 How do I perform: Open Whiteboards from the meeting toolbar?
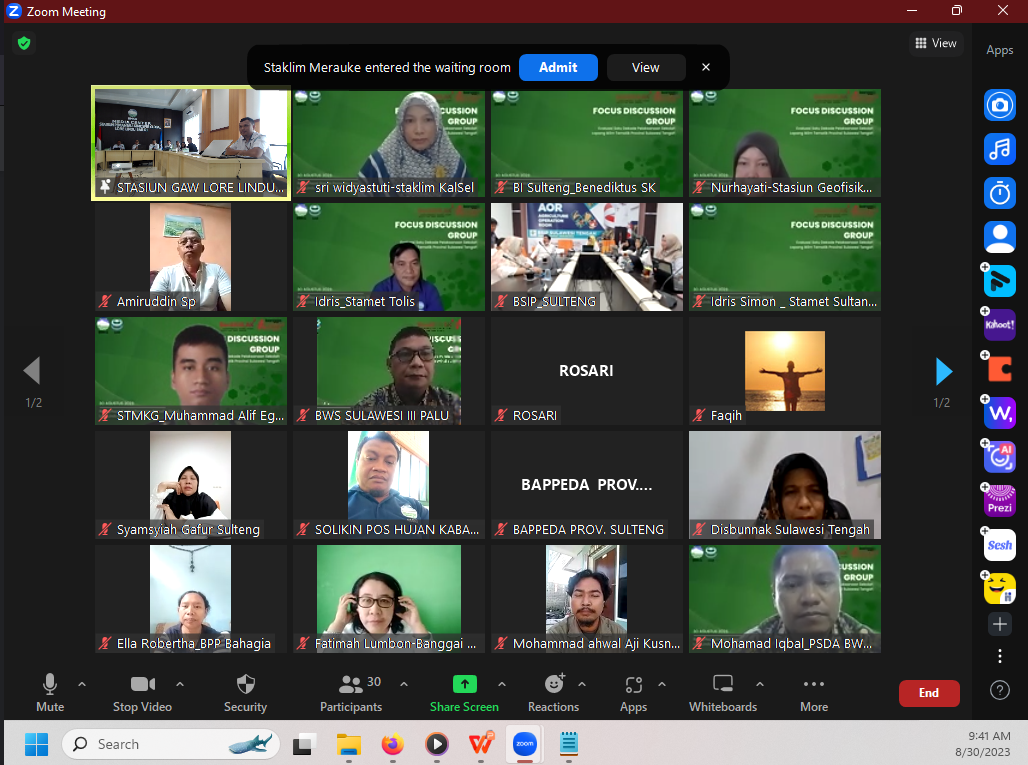pos(723,693)
